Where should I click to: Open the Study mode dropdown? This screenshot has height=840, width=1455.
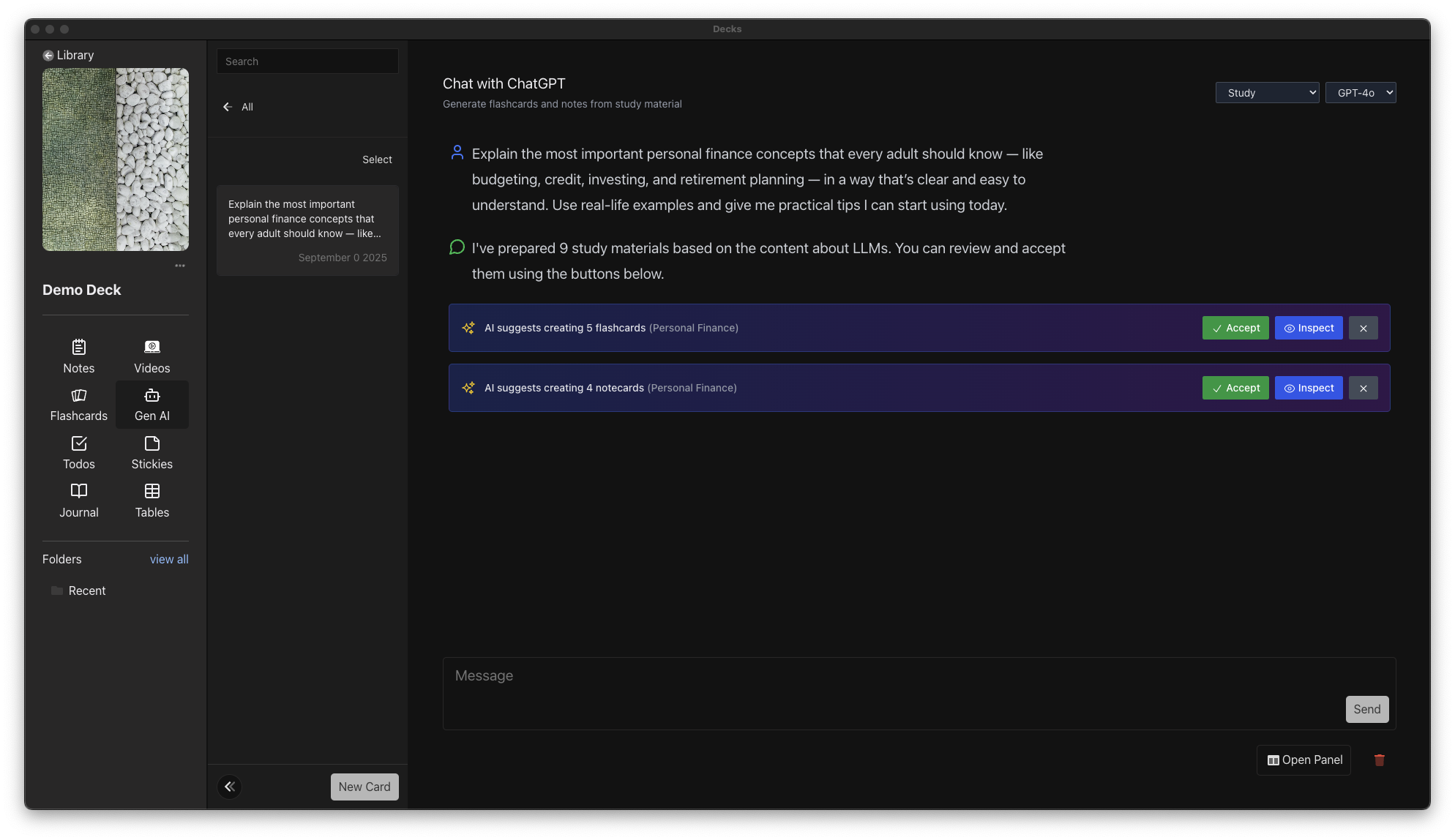click(x=1267, y=92)
